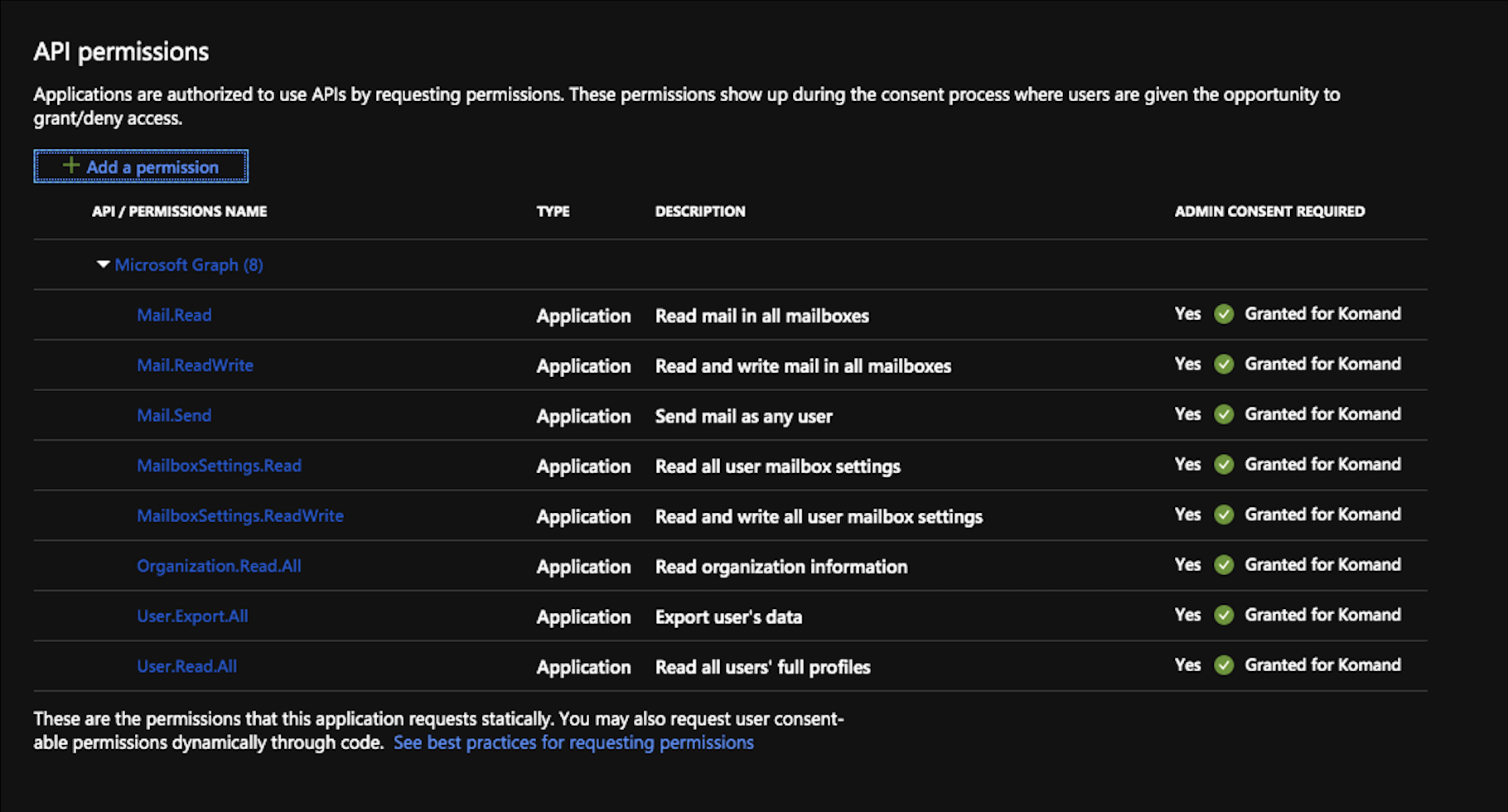This screenshot has width=1508, height=812.
Task: Click the granted checkmark in Organization.Read.All row
Action: [1224, 565]
